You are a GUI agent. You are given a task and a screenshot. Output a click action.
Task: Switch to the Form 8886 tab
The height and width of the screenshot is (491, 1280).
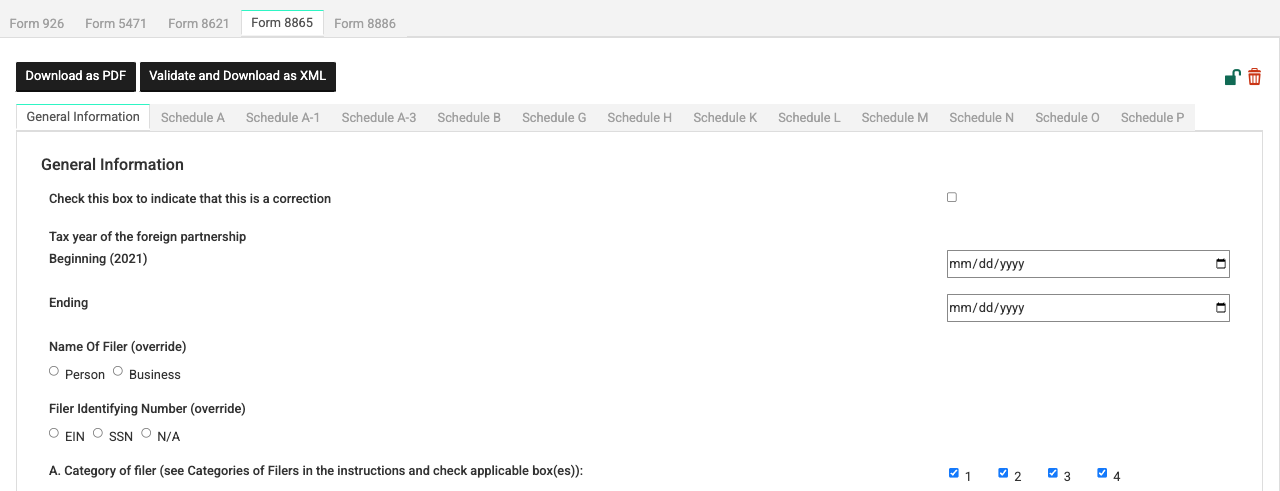point(365,23)
